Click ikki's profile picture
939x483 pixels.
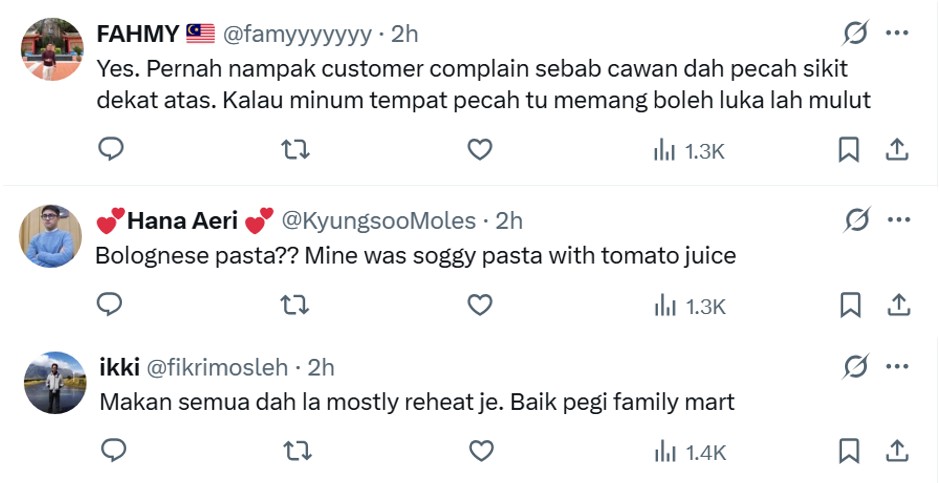click(53, 383)
